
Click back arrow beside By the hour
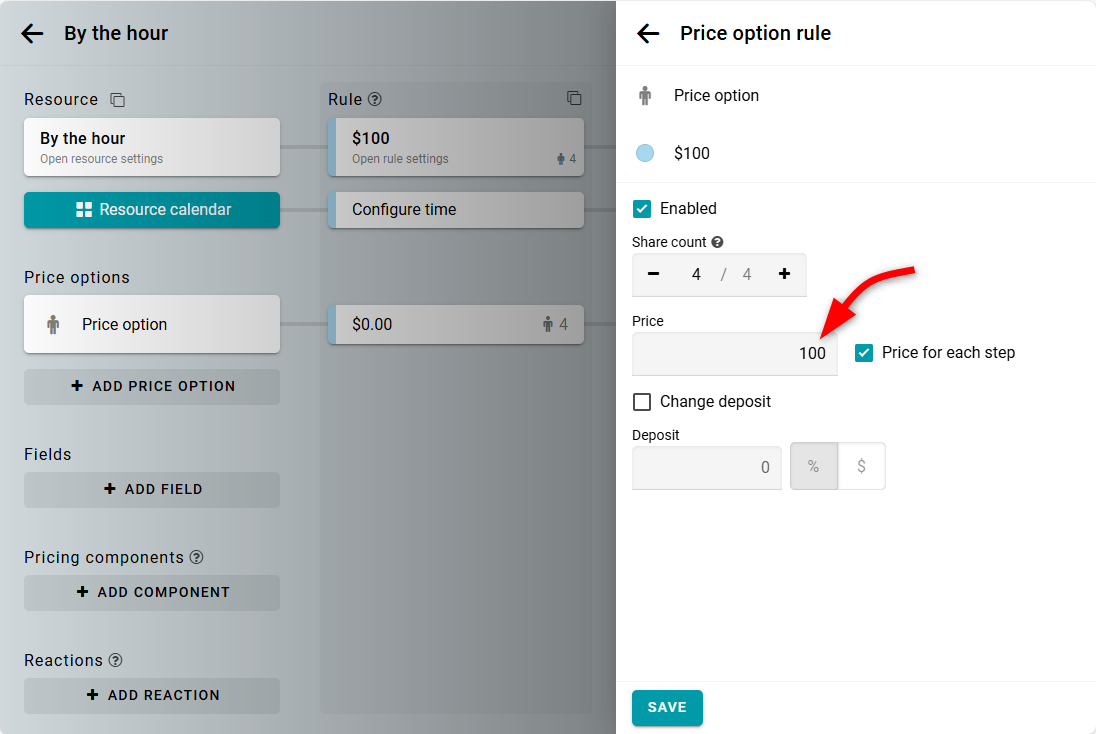click(x=32, y=34)
